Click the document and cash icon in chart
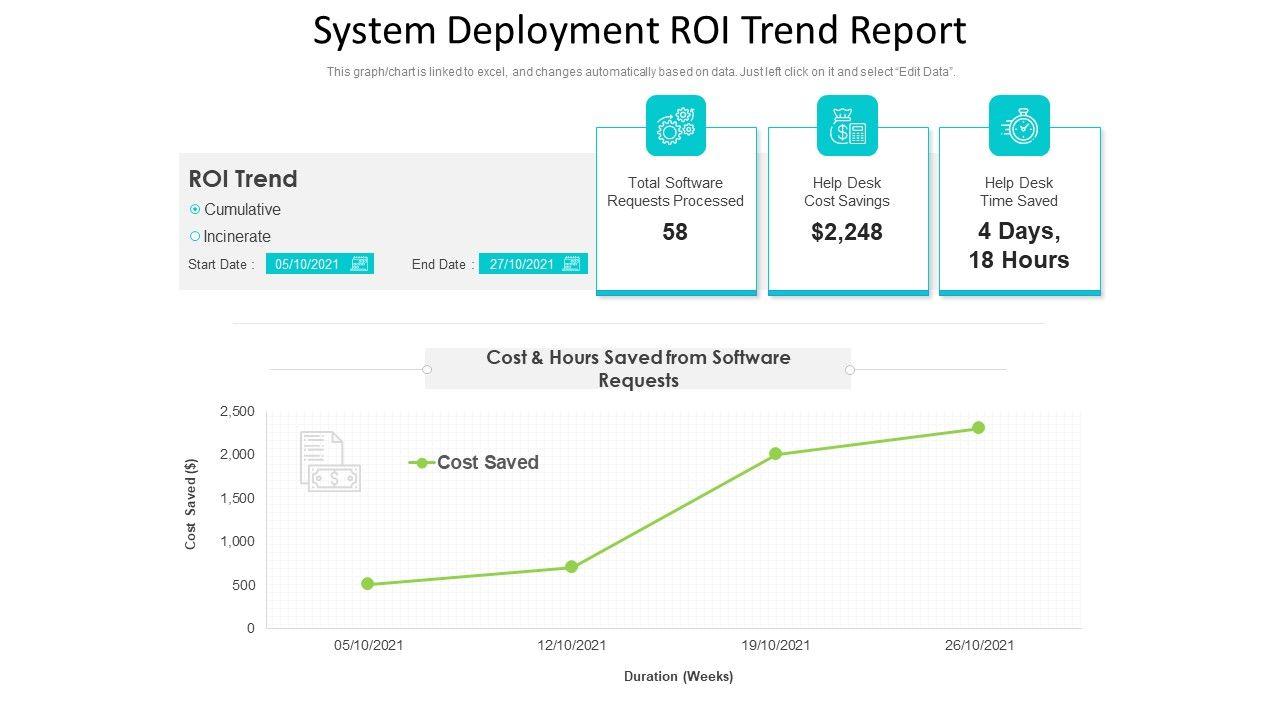Viewport: 1280px width, 720px height. pyautogui.click(x=330, y=462)
